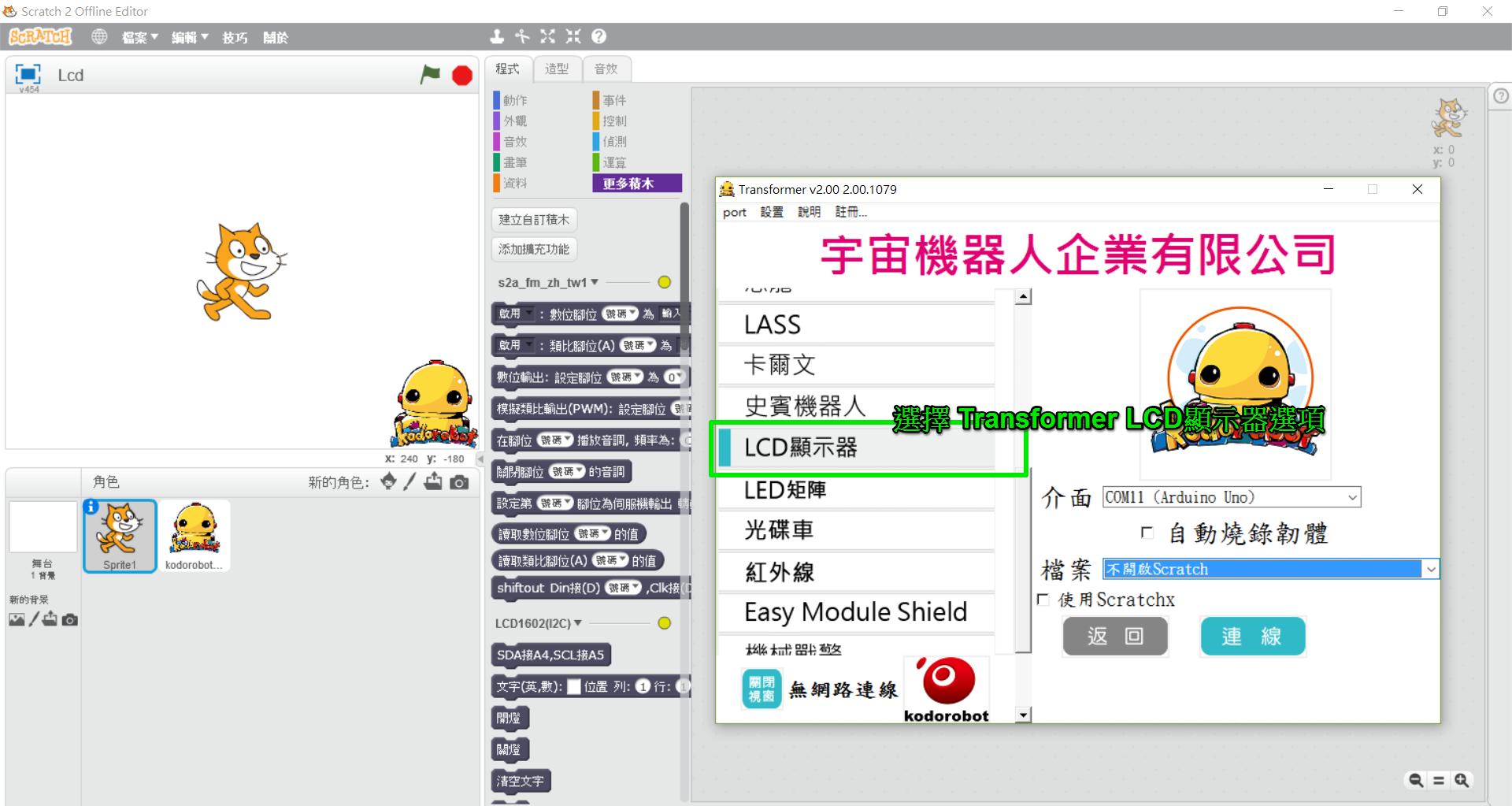The width and height of the screenshot is (1512, 806).
Task: Click the block help question mark icon
Action: pos(599,36)
